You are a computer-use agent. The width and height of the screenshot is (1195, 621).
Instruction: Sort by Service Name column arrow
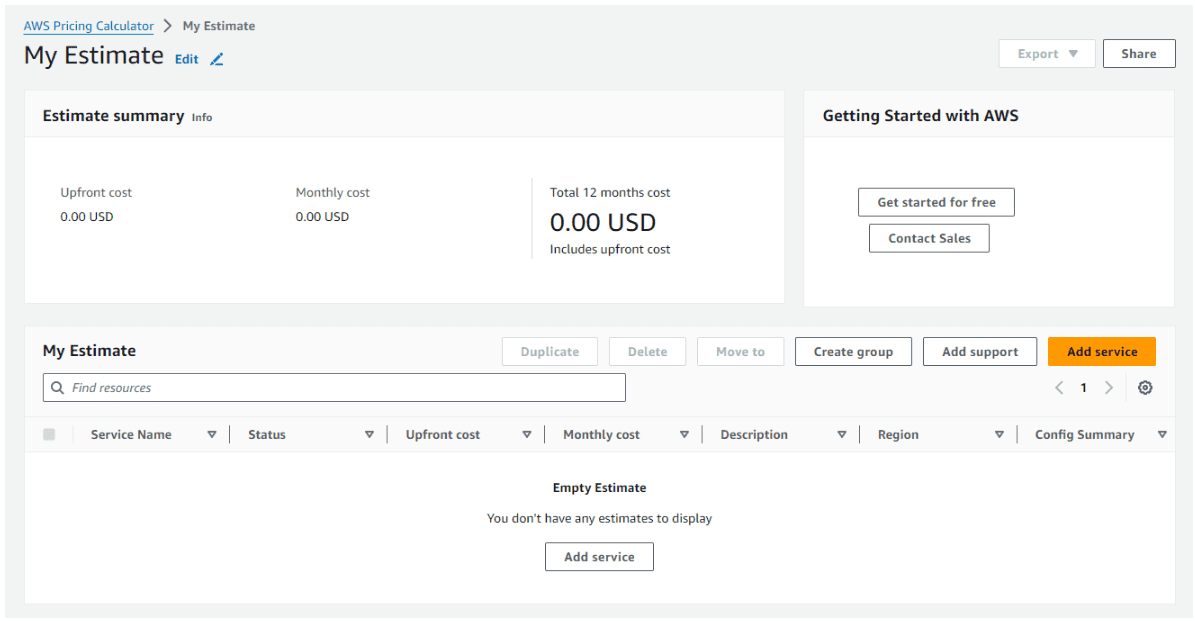coord(212,434)
